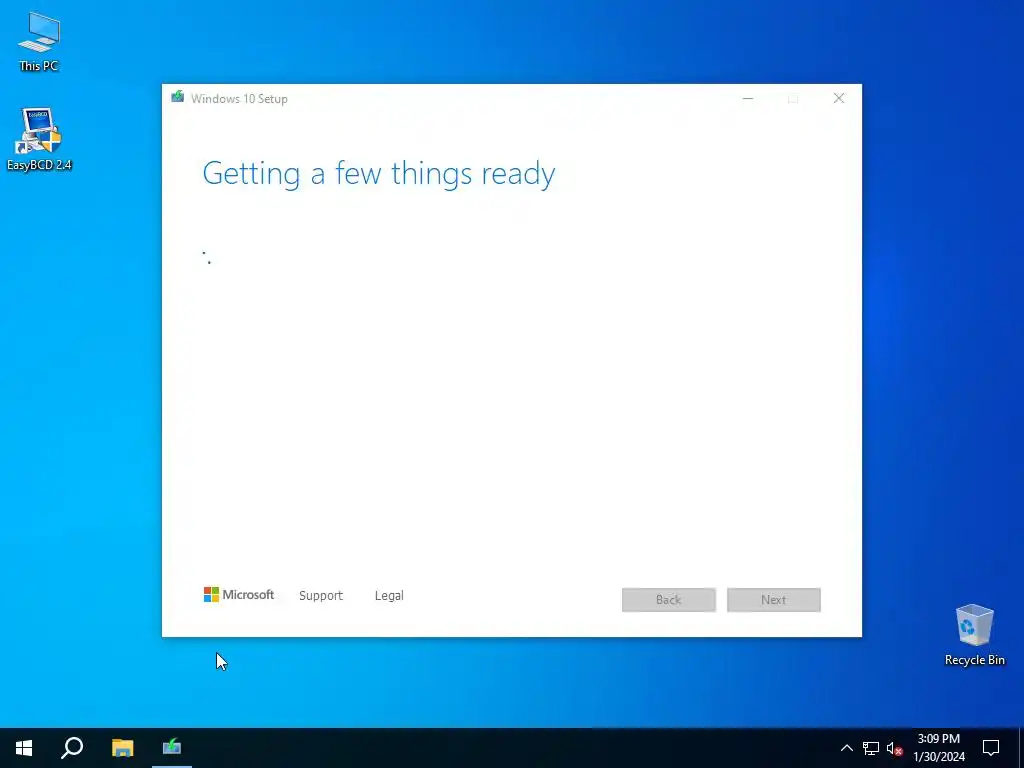Click the Show Desktop sliver at taskbar end
1024x768 pixels.
[x=1021, y=748]
